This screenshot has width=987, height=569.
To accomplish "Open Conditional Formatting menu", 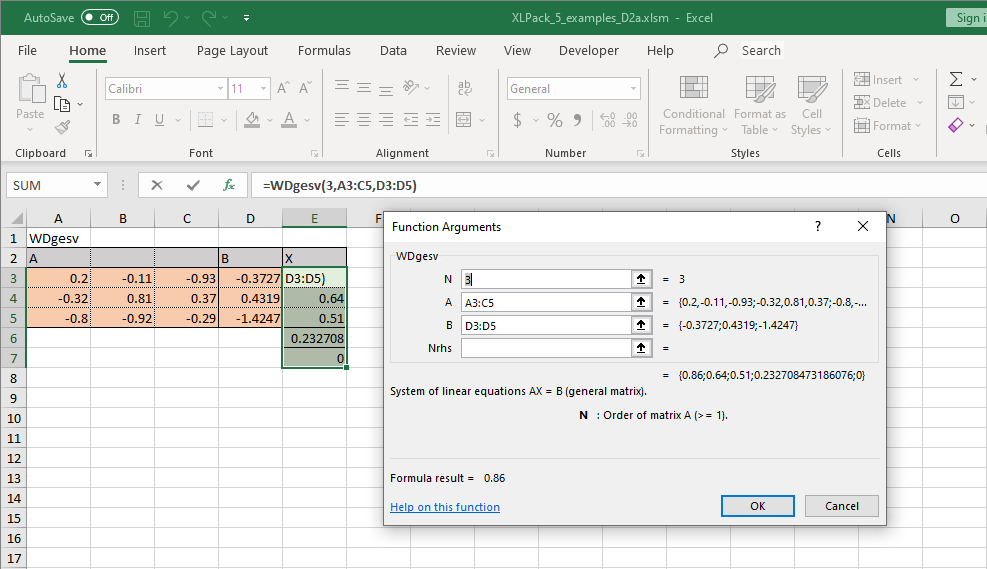I will click(694, 104).
